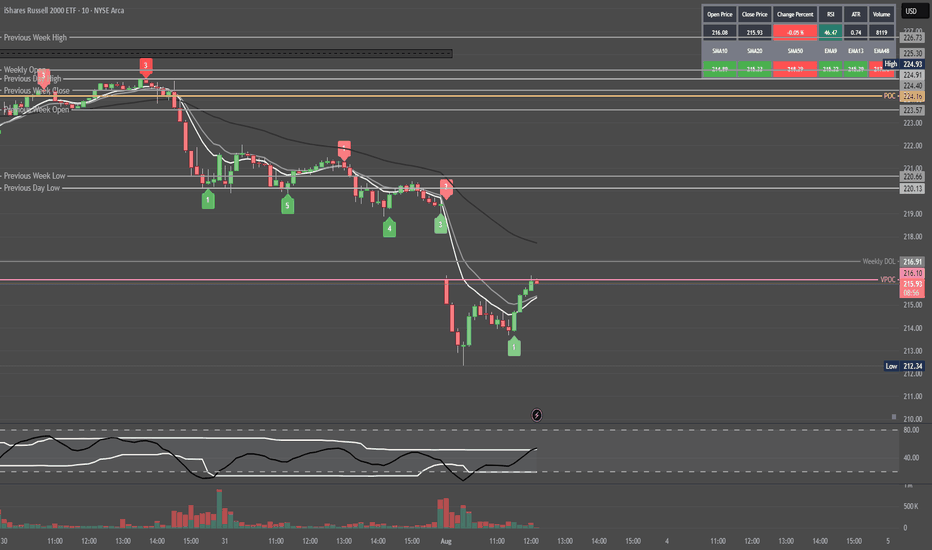
Task: Click the iShares Russell 2000 ETF title
Action: pyautogui.click(x=64, y=10)
